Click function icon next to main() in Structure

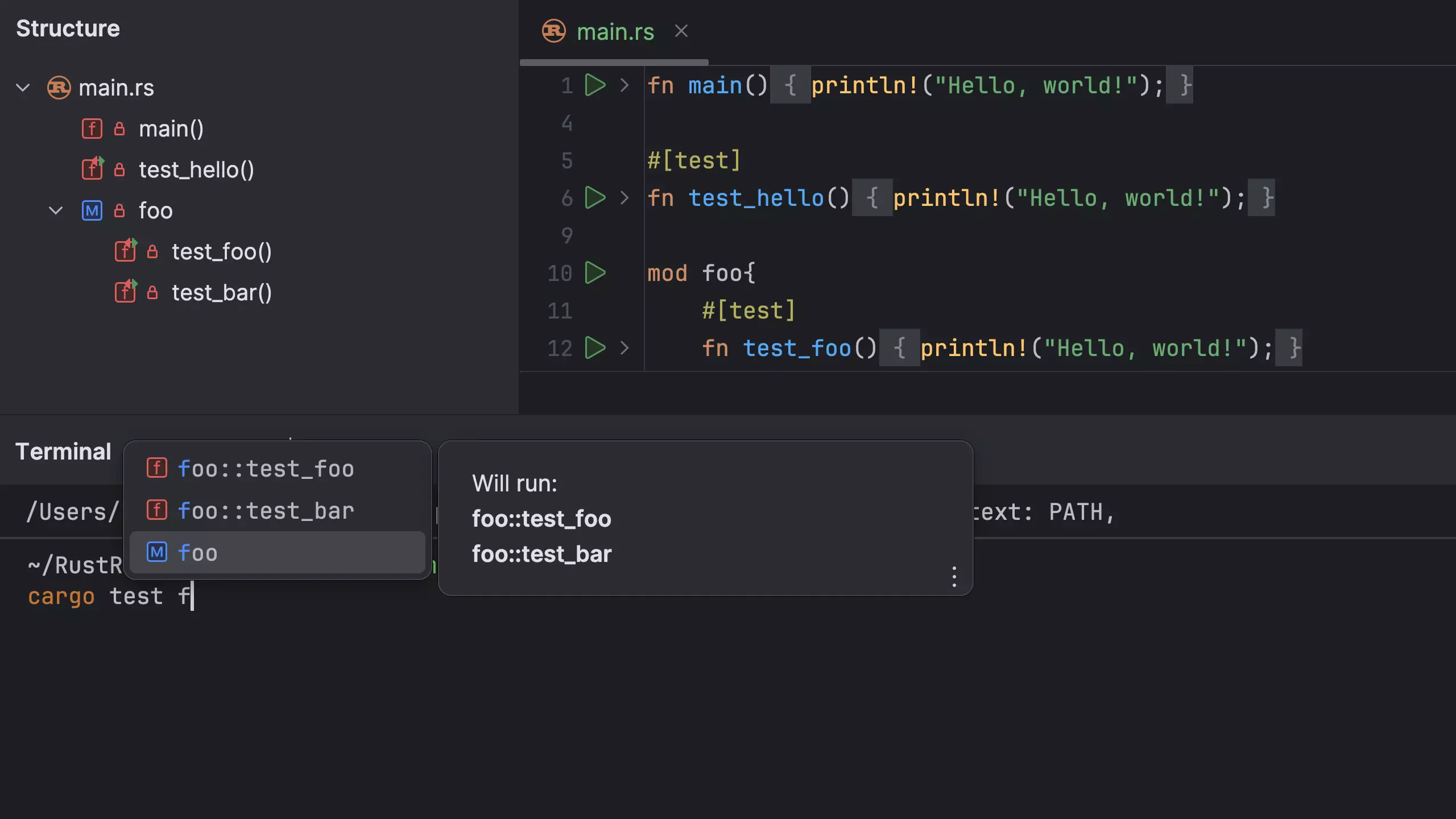tap(92, 129)
